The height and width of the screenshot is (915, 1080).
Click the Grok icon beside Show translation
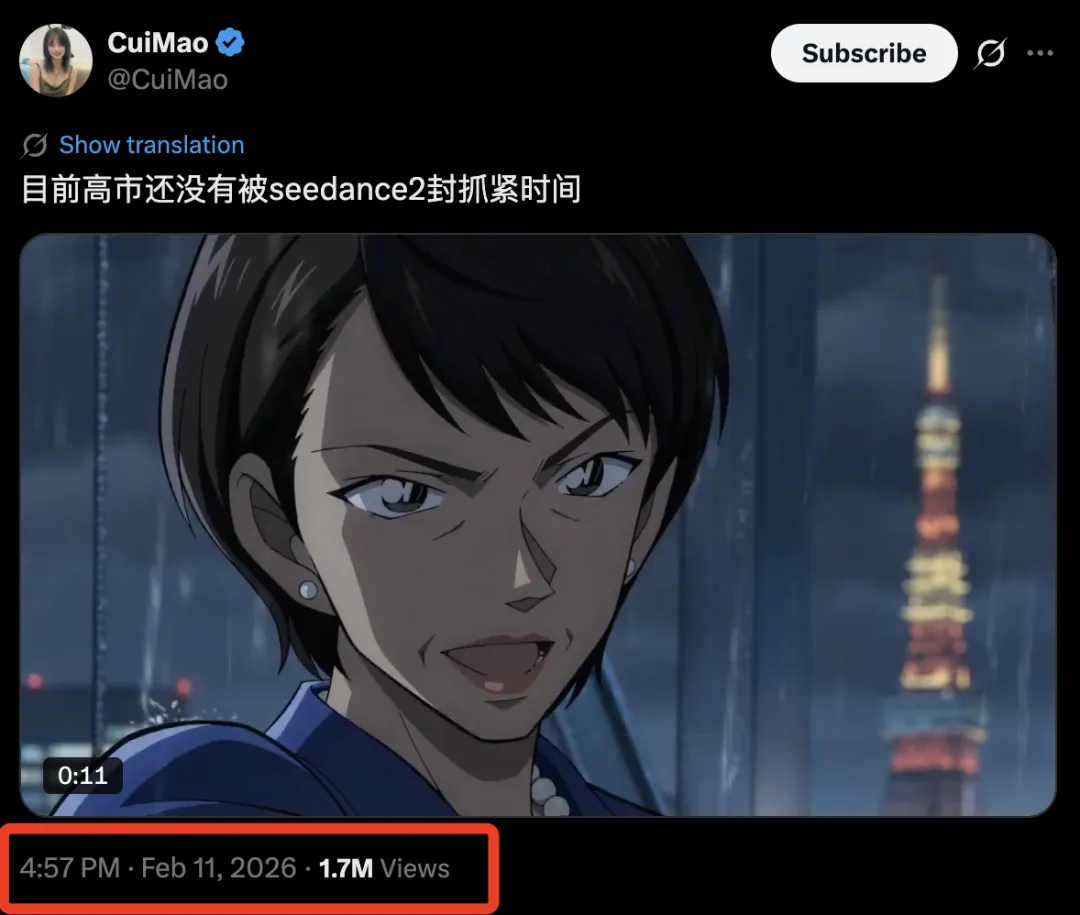(34, 145)
